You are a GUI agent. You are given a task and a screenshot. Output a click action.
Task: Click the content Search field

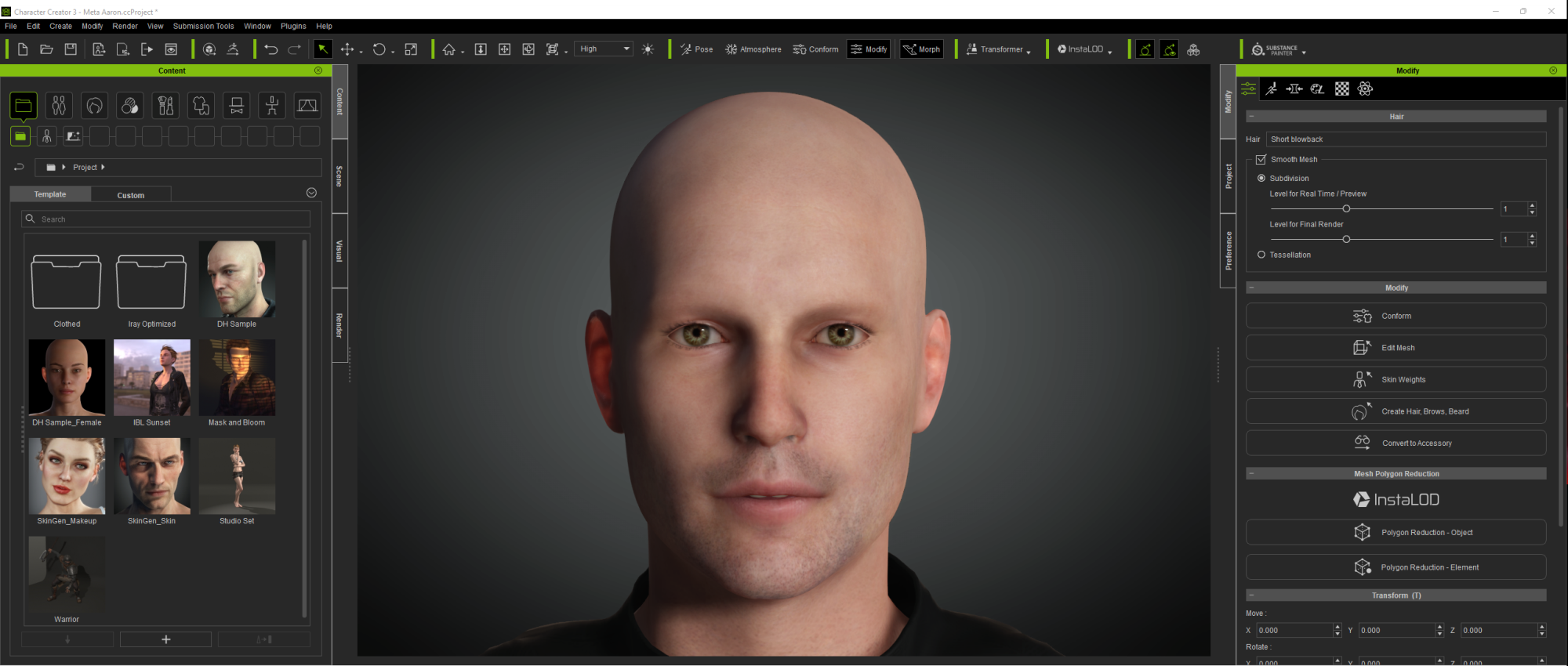[x=165, y=219]
